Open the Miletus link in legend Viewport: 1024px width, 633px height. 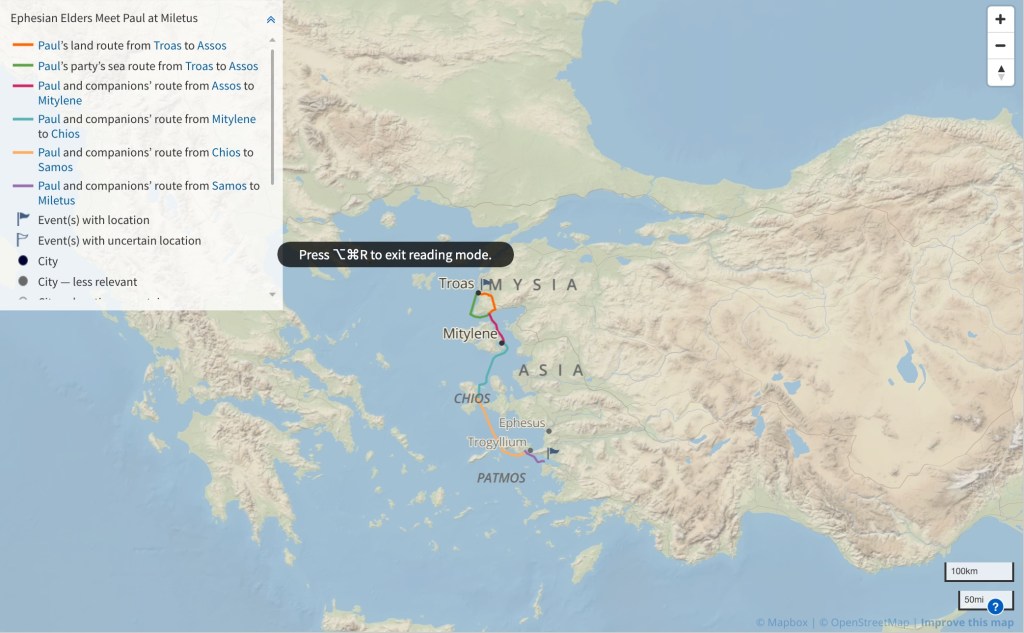56,200
